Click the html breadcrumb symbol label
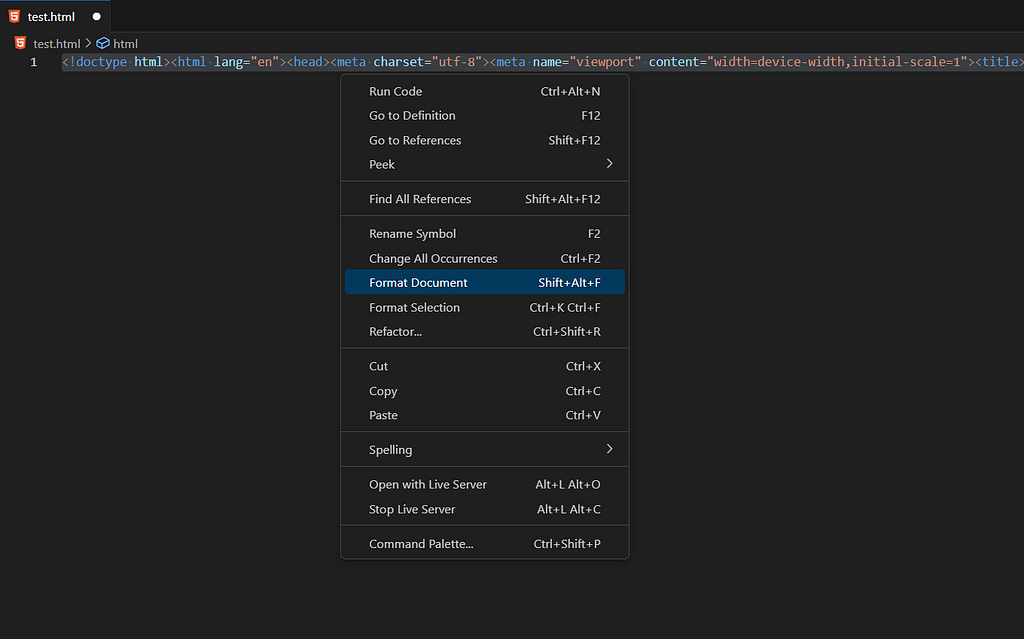Screen dimensions: 1024x639 point(125,44)
